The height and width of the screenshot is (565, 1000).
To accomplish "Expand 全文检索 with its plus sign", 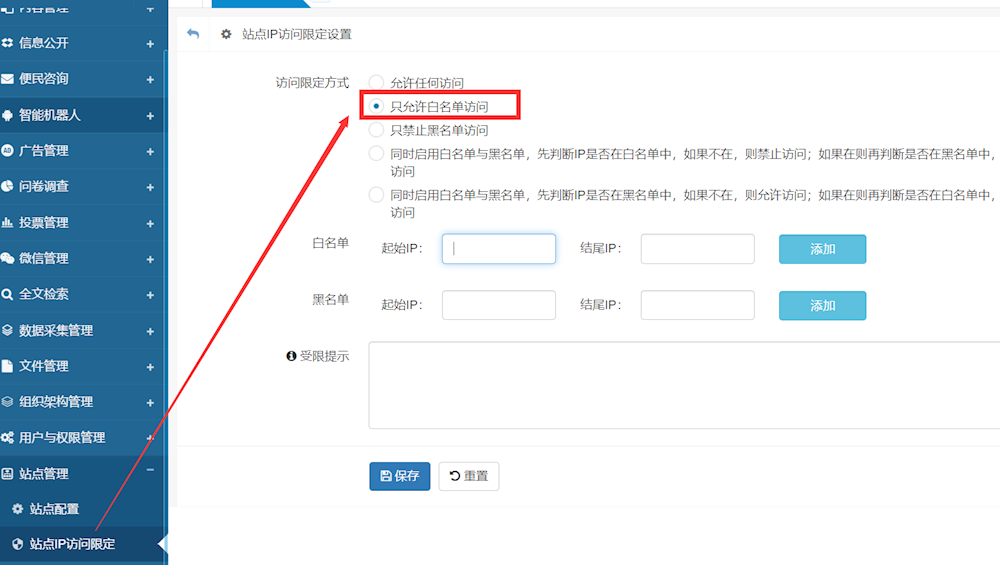I will click(x=151, y=295).
